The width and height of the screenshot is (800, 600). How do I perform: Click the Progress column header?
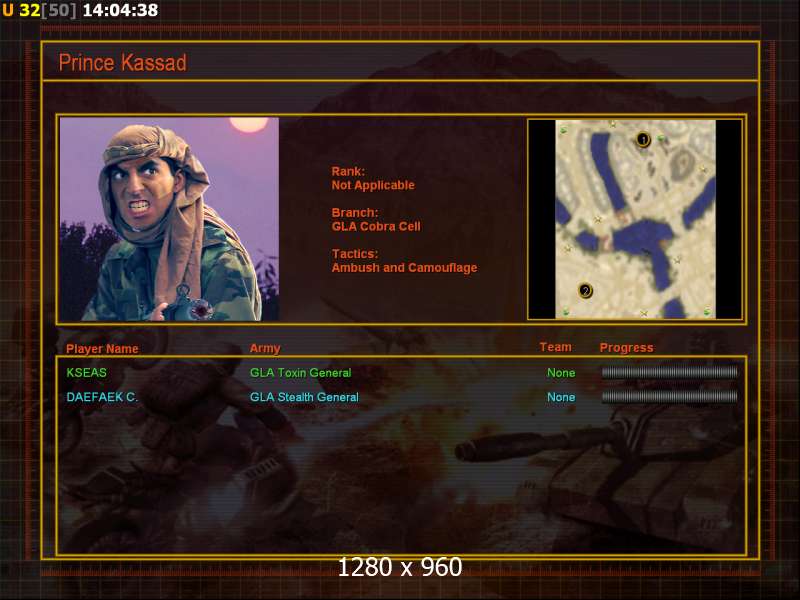(x=626, y=348)
